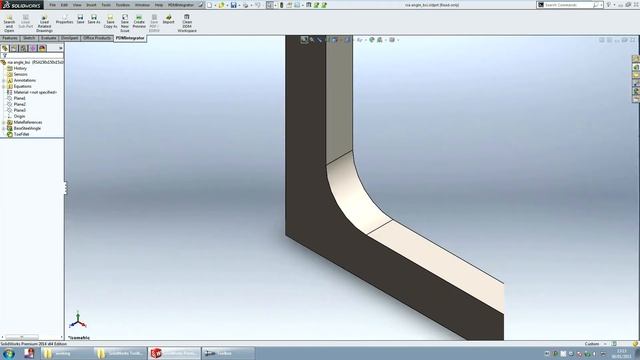Image resolution: width=640 pixels, height=360 pixels.
Task: Open dropdown next to Open folder icon
Action: 227,5
